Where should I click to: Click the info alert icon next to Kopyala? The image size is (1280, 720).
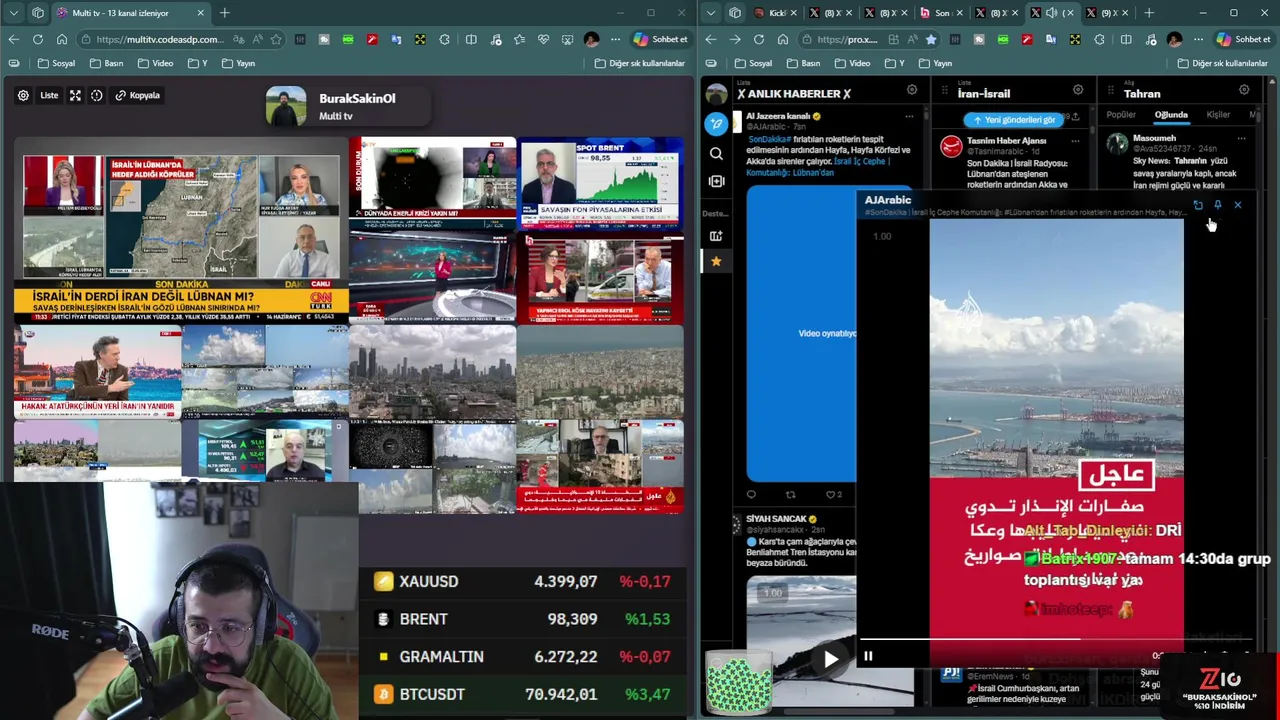click(97, 96)
